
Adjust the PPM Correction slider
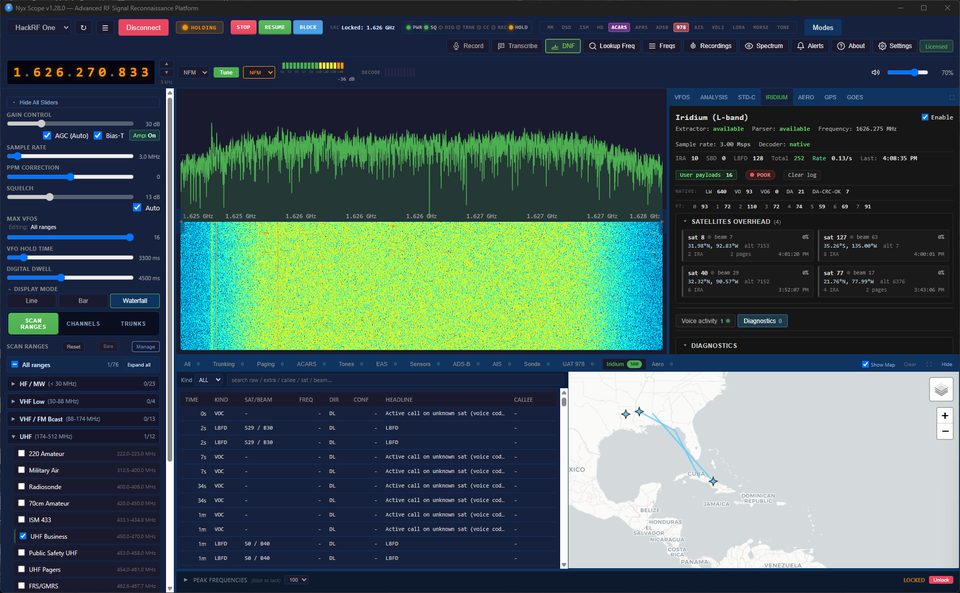coord(70,177)
